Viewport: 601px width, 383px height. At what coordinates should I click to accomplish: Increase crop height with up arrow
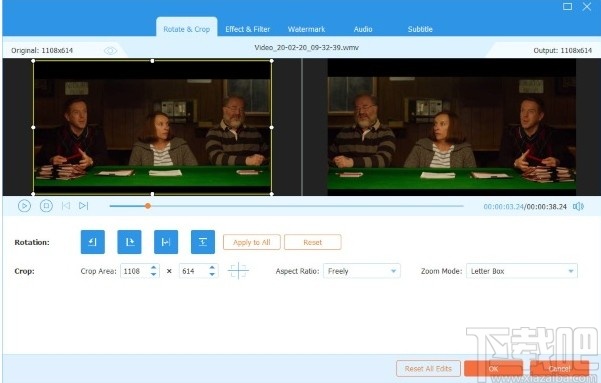212,267
